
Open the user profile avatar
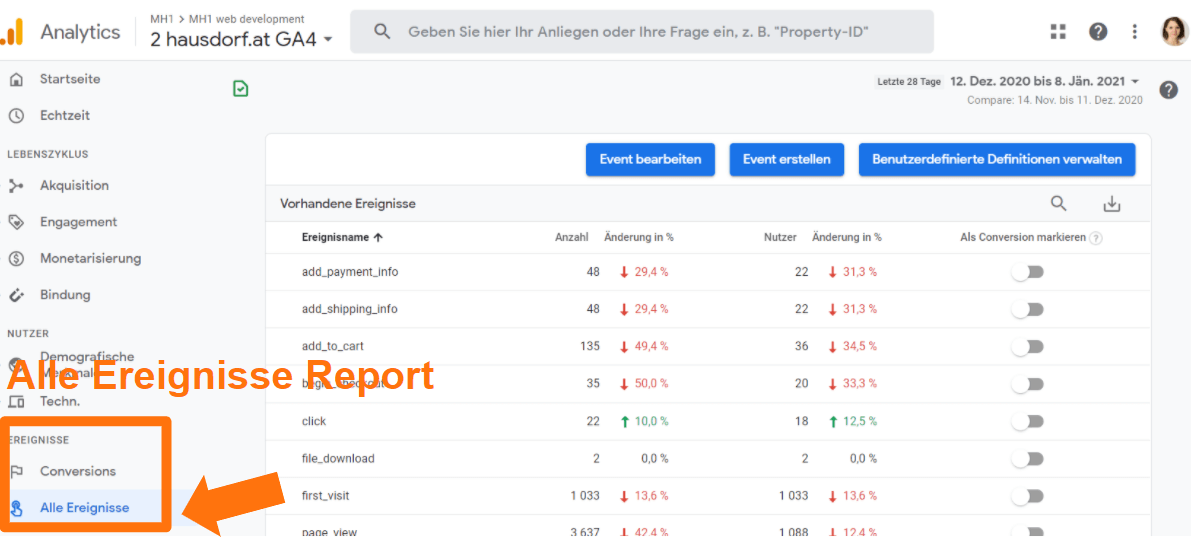click(x=1174, y=31)
